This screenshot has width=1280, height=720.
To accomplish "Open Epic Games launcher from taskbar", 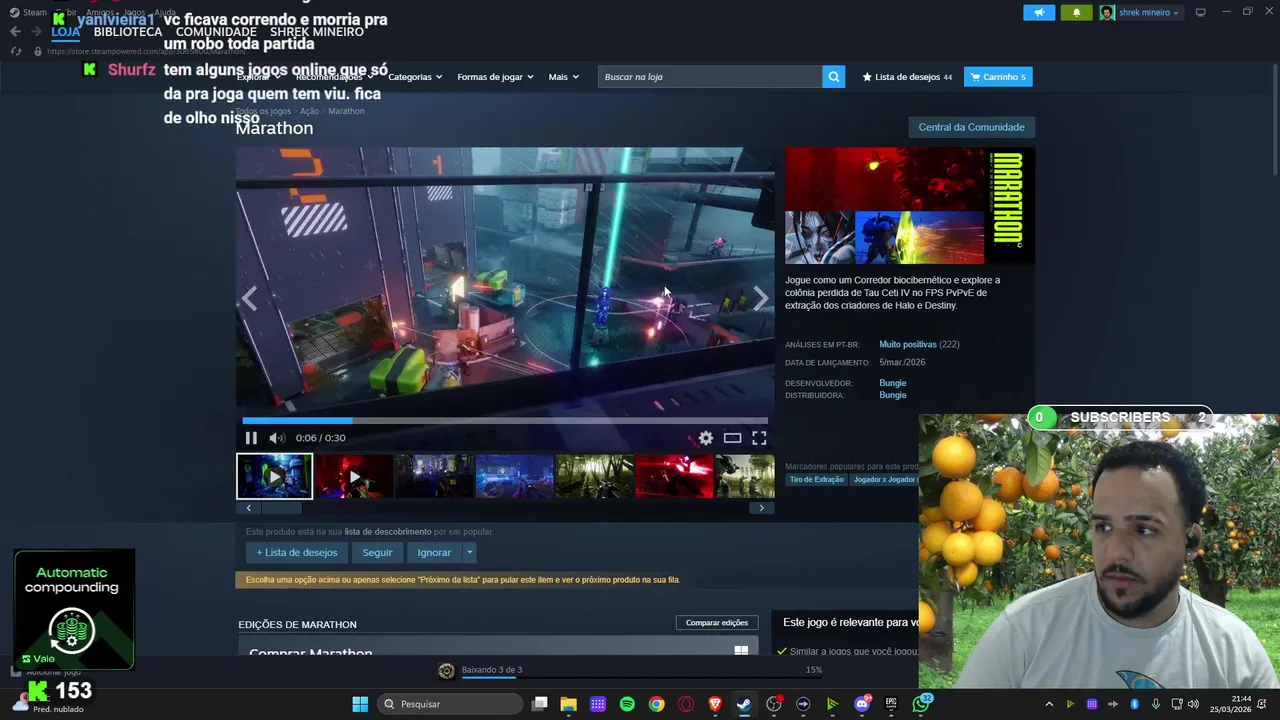I will pos(891,704).
